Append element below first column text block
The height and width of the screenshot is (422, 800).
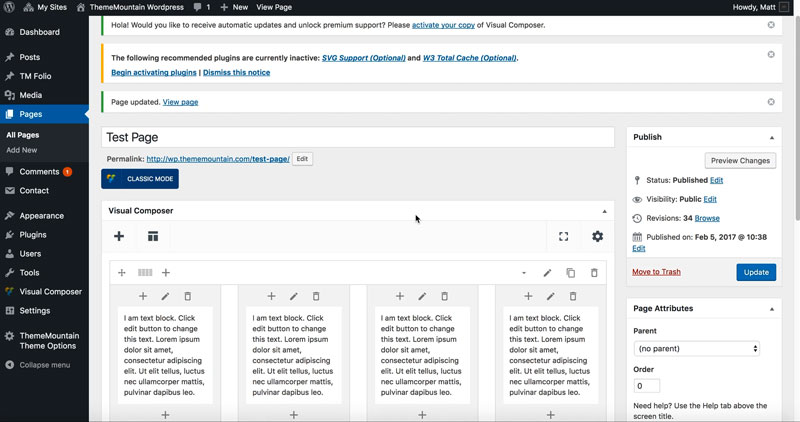click(165, 415)
